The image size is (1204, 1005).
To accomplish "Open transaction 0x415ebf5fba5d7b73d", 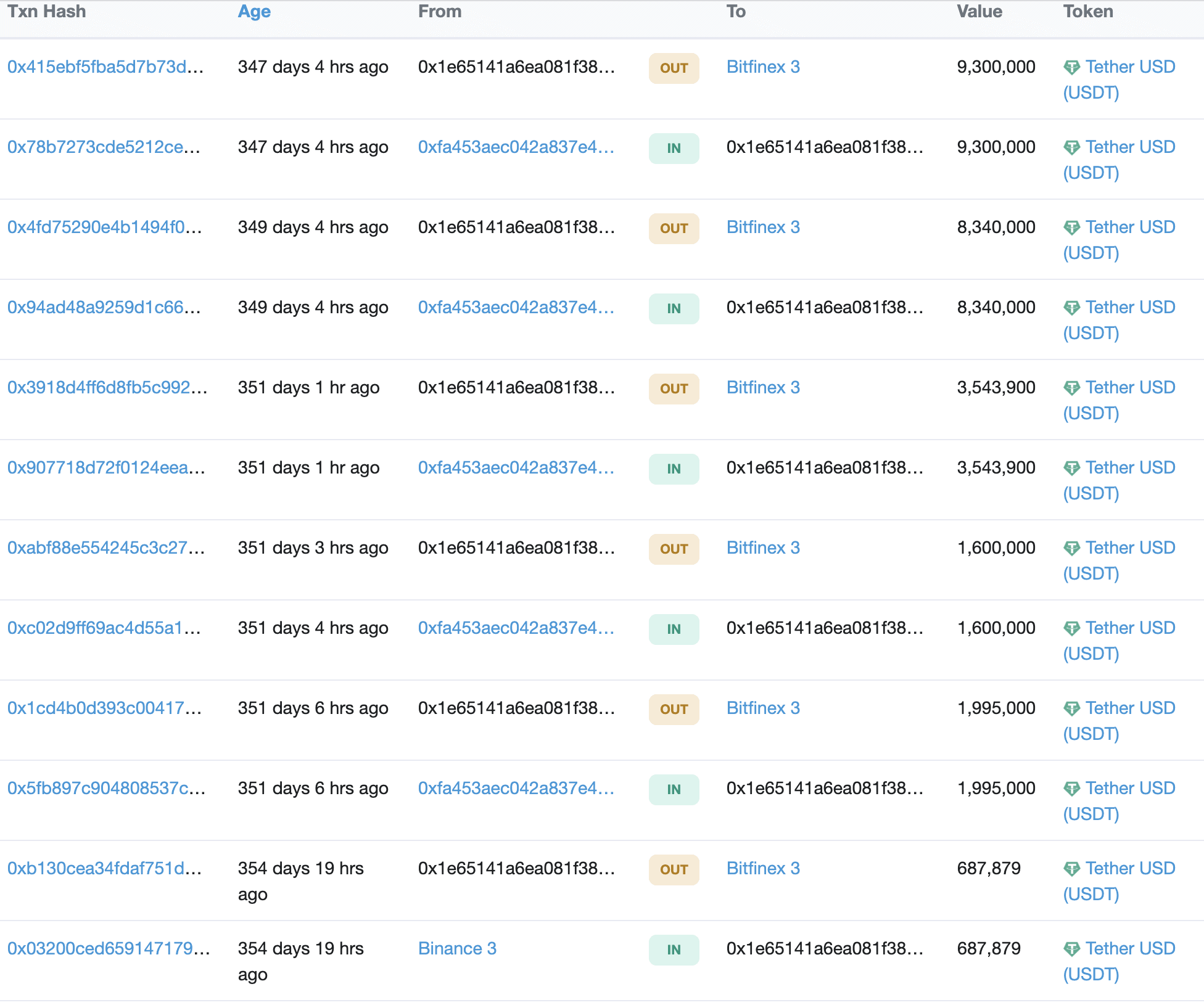I will 105,67.
